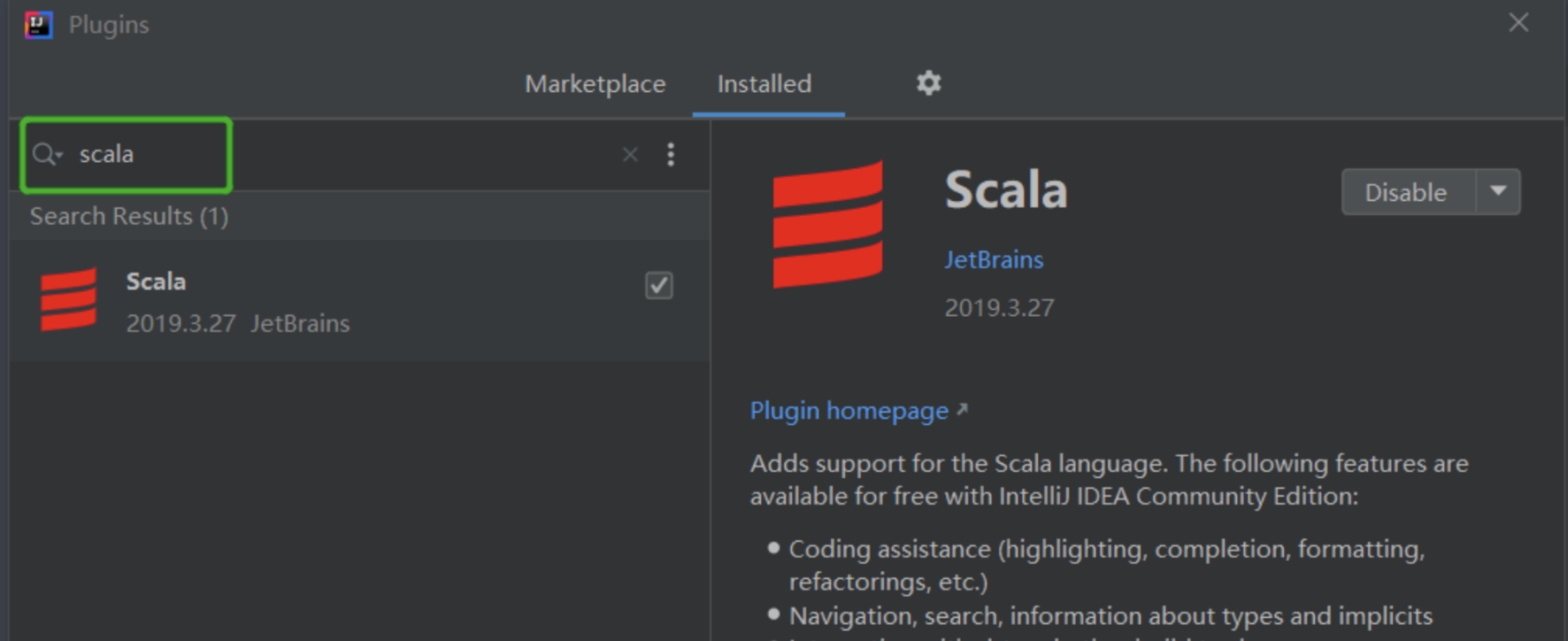Select the Installed tab
The height and width of the screenshot is (641, 1568).
pos(765,84)
